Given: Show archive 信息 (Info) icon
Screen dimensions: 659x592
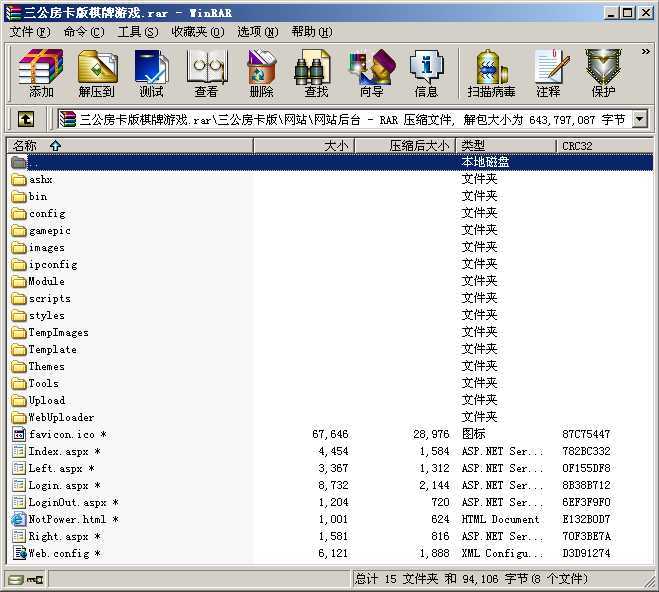Looking at the screenshot, I should click(426, 73).
